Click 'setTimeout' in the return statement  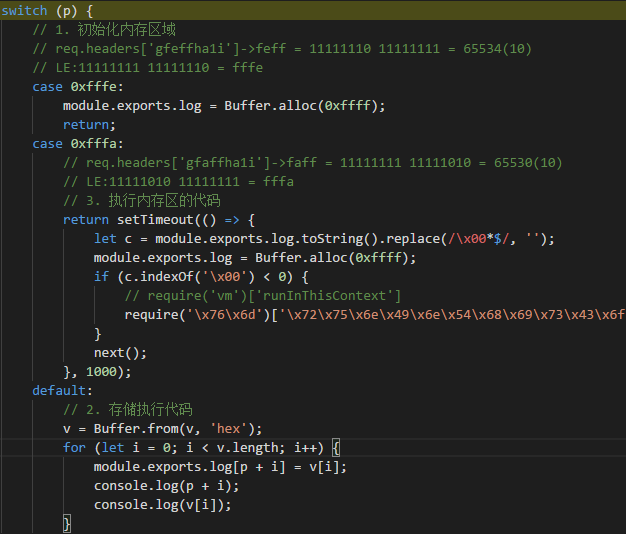click(x=155, y=220)
